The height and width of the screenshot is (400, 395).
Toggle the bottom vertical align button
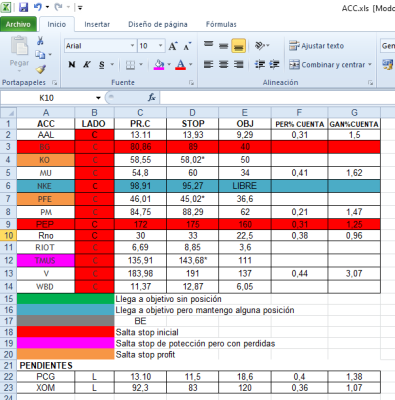pyautogui.click(x=238, y=46)
